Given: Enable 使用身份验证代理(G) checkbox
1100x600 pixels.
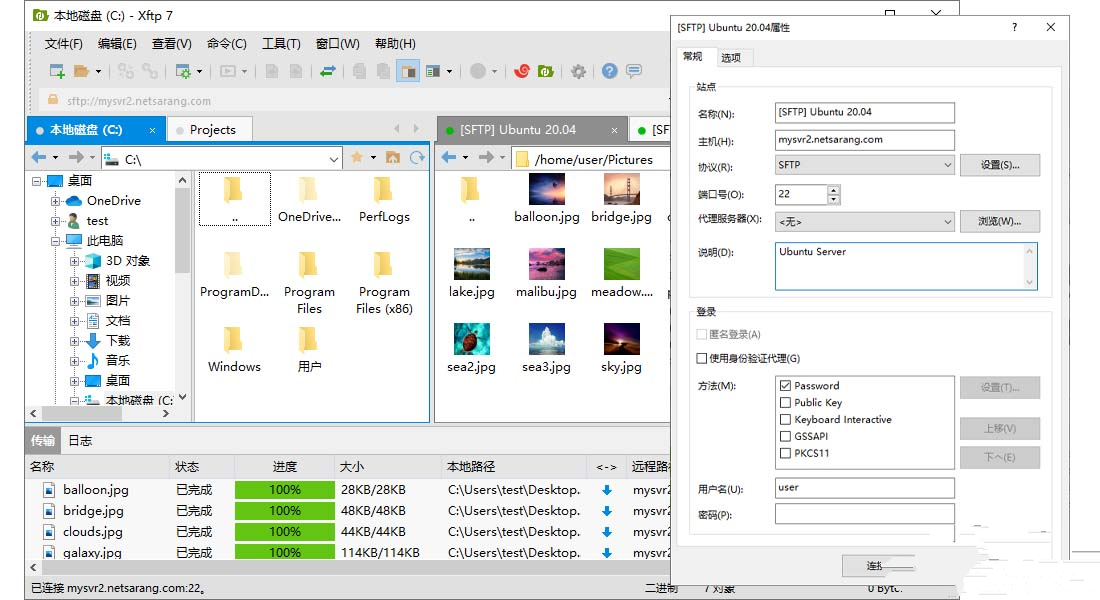Looking at the screenshot, I should 702,359.
